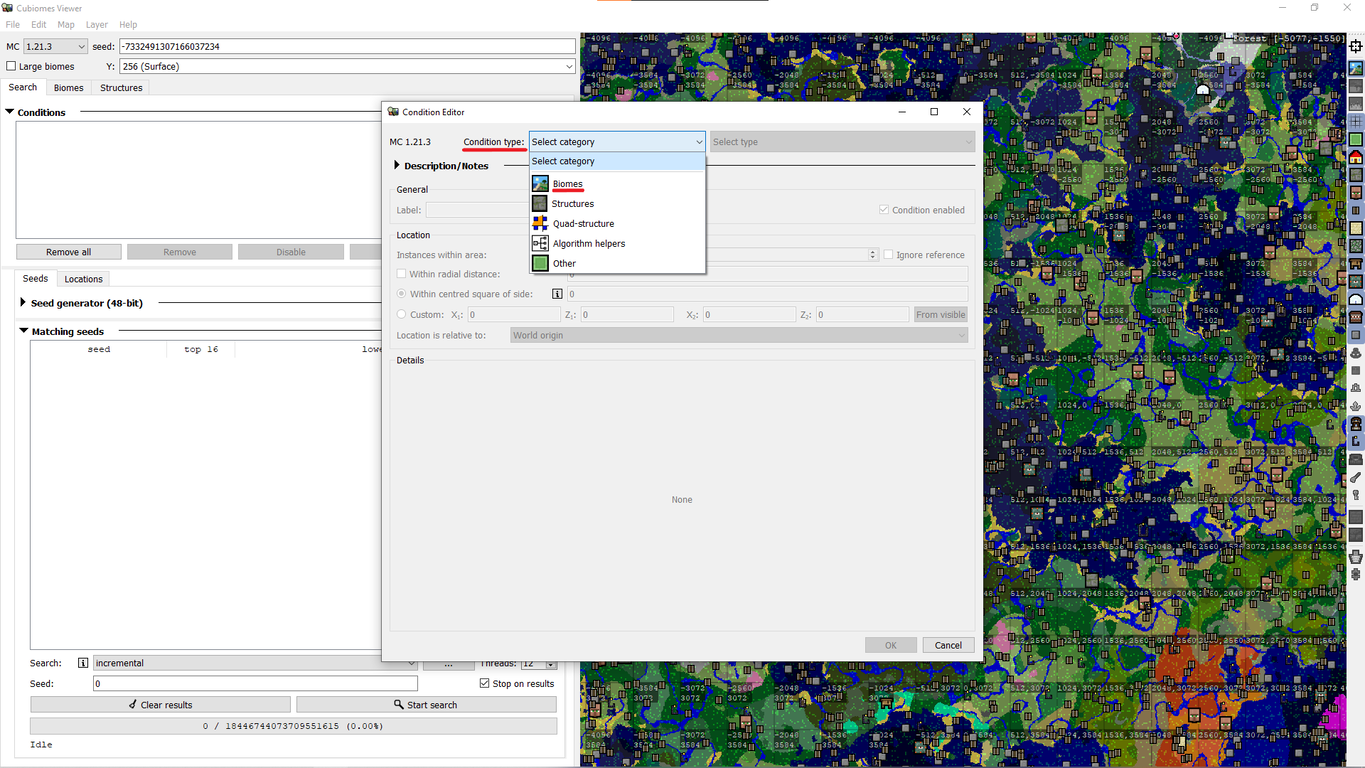This screenshot has height=768, width=1365.
Task: Open the MC version dropdown
Action: tap(56, 47)
